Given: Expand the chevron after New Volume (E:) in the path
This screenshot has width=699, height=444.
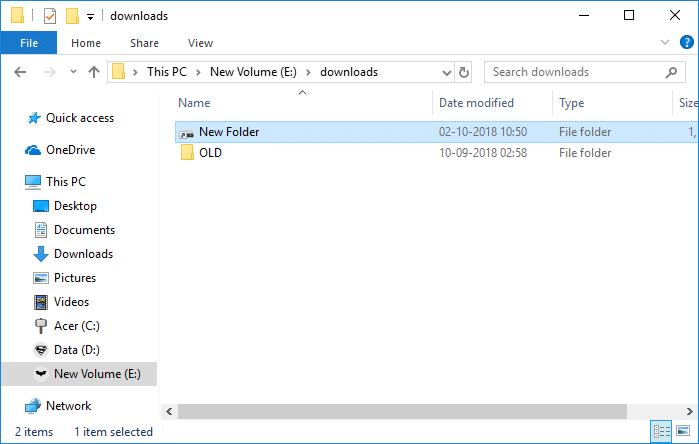Looking at the screenshot, I should click(308, 72).
